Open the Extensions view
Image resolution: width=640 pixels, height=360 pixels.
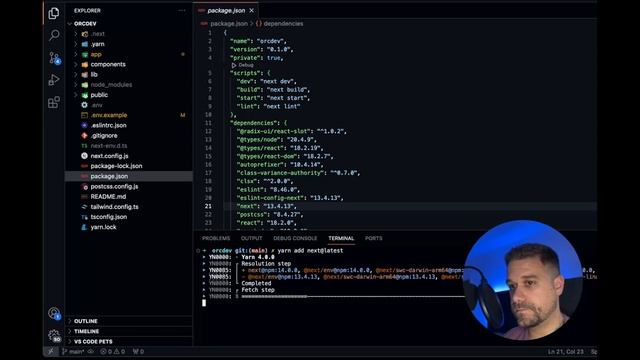(x=53, y=102)
